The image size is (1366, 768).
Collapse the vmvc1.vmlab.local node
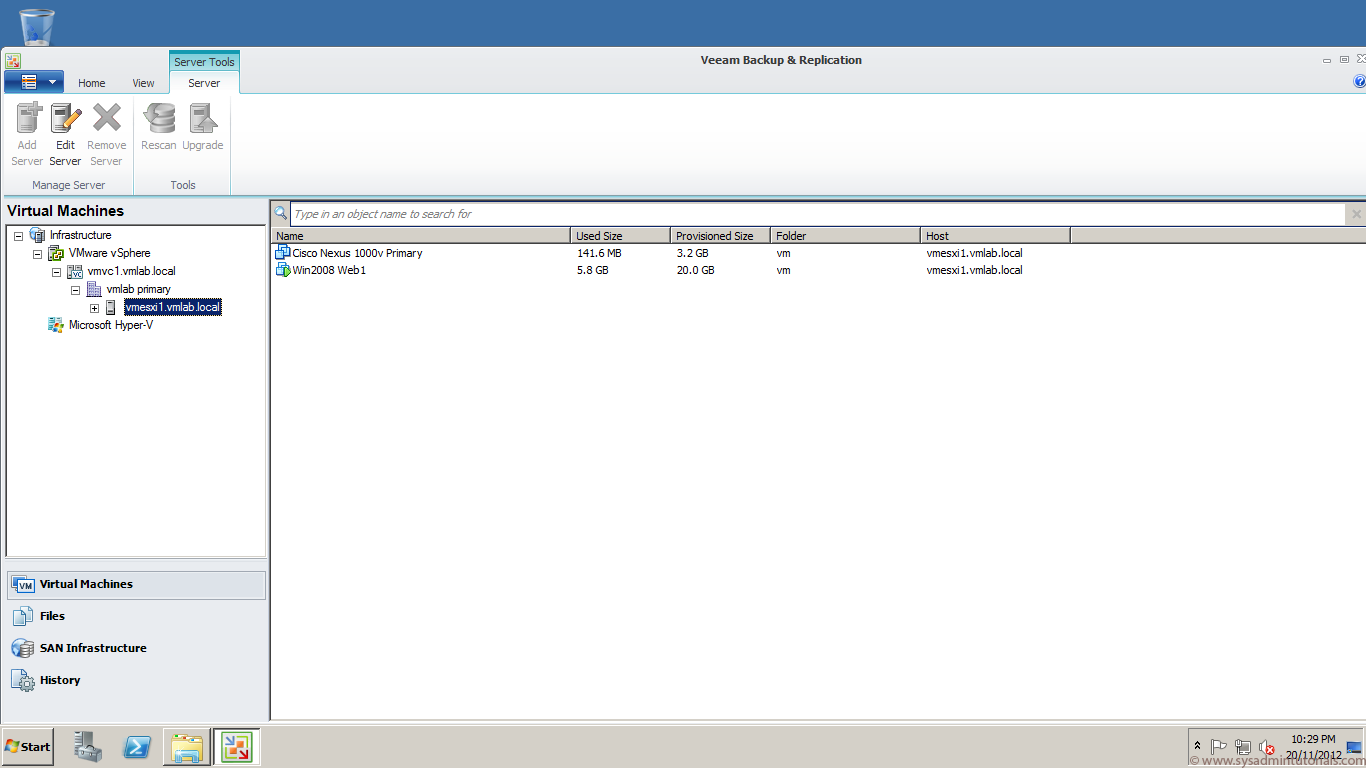[x=56, y=271]
